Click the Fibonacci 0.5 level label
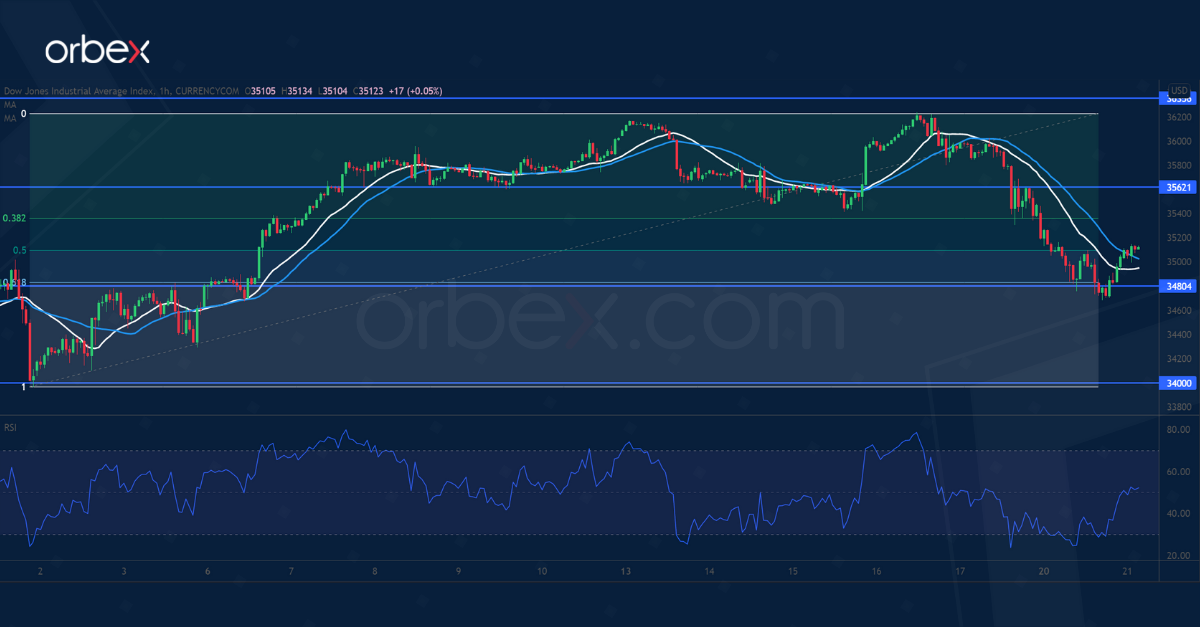 click(x=20, y=250)
